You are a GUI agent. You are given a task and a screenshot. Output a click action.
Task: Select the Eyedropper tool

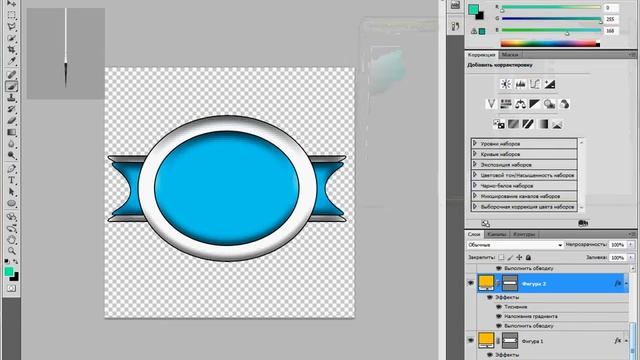point(11,61)
